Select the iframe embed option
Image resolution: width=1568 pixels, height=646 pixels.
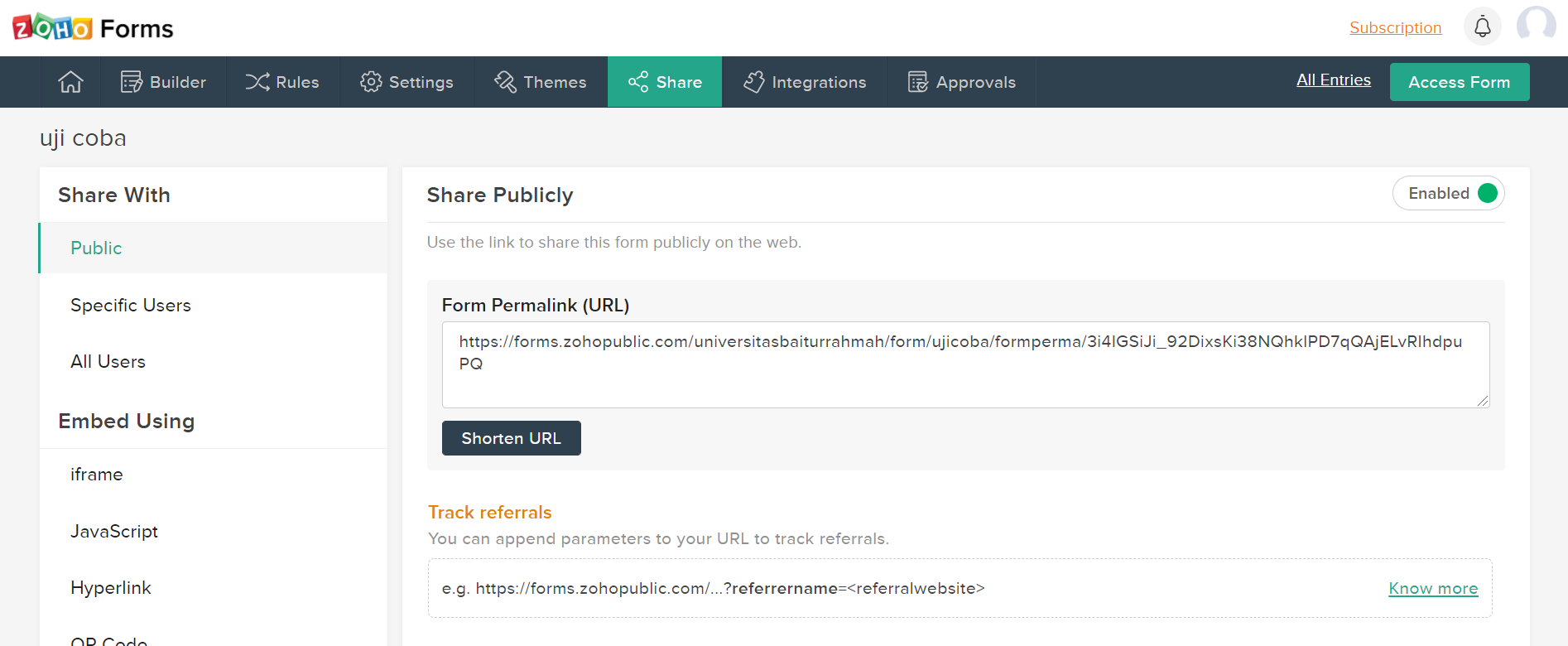[x=97, y=475]
